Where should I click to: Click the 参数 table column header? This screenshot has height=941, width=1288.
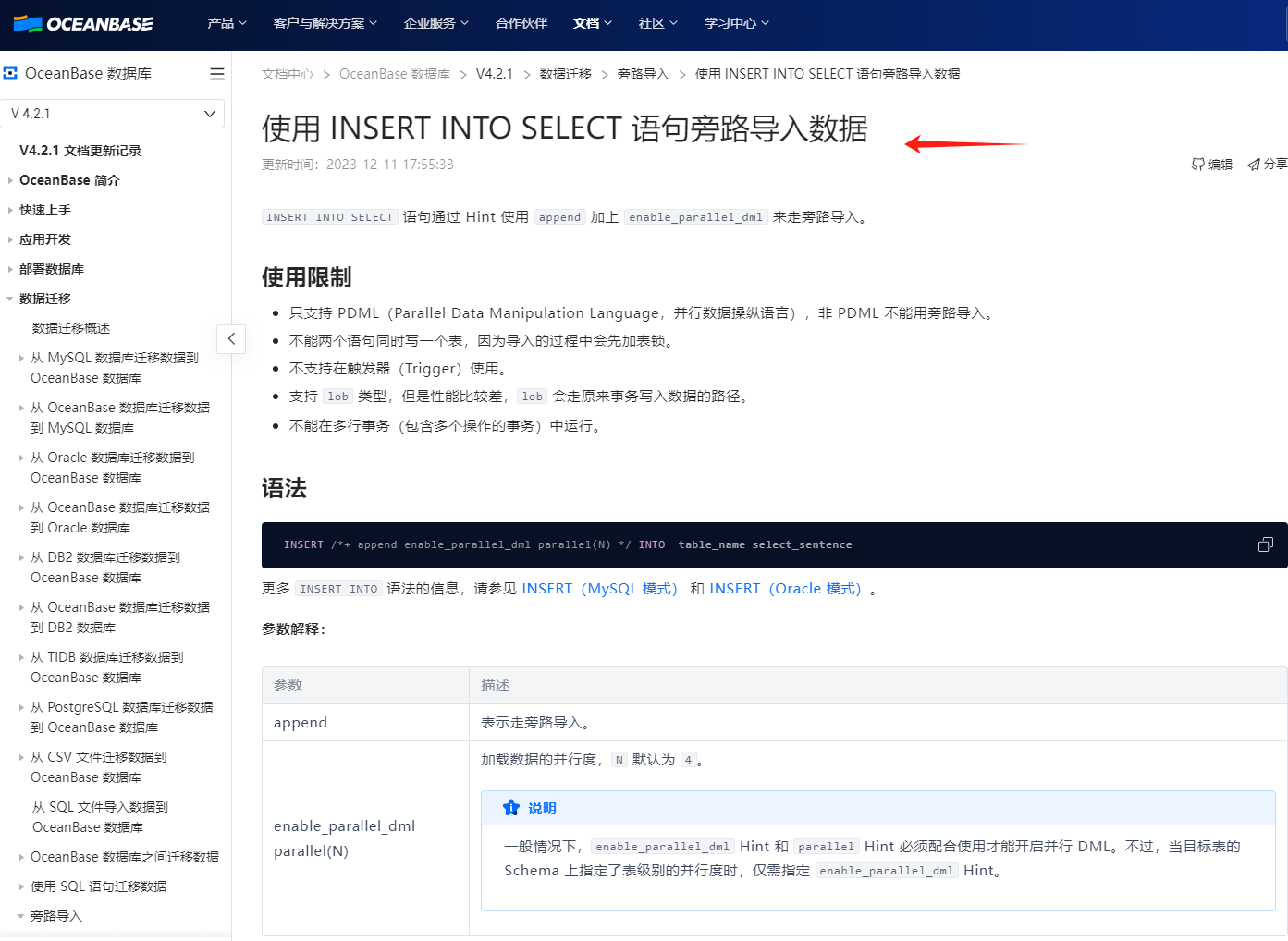(365, 685)
